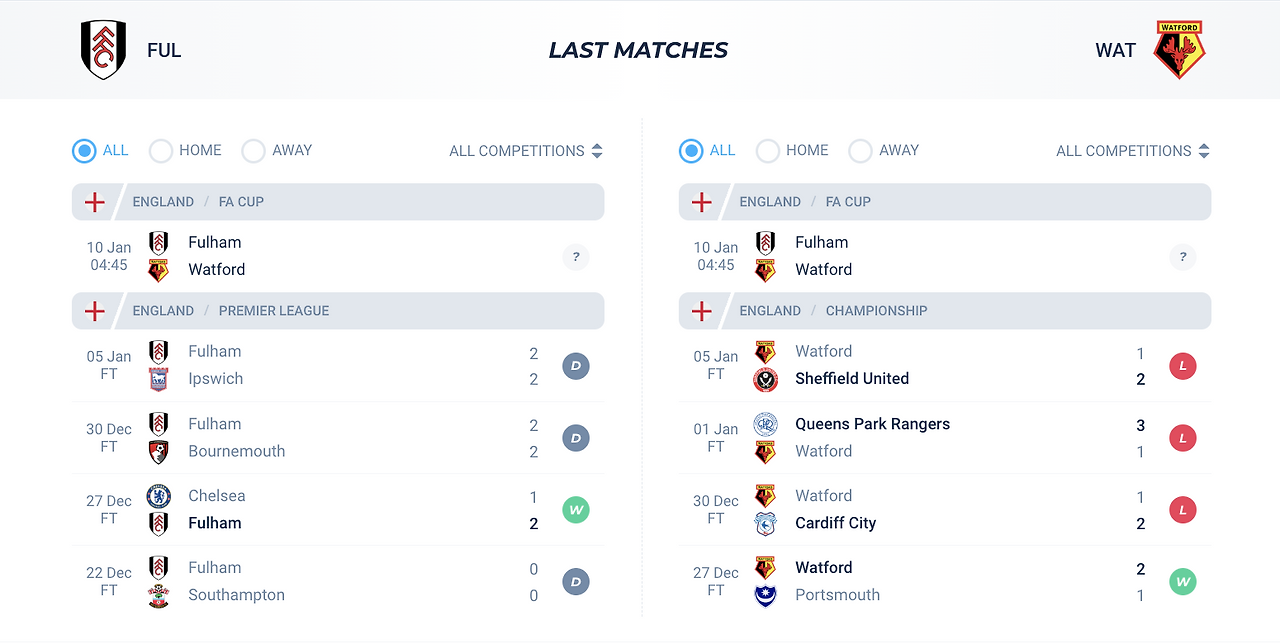
Task: Click the Fulham crest in the header
Action: point(103,50)
